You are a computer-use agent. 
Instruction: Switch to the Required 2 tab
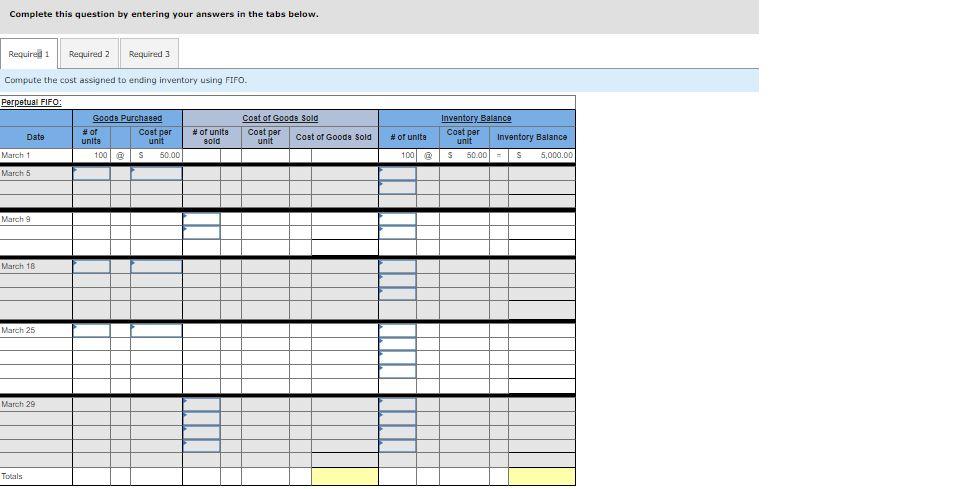click(x=89, y=54)
